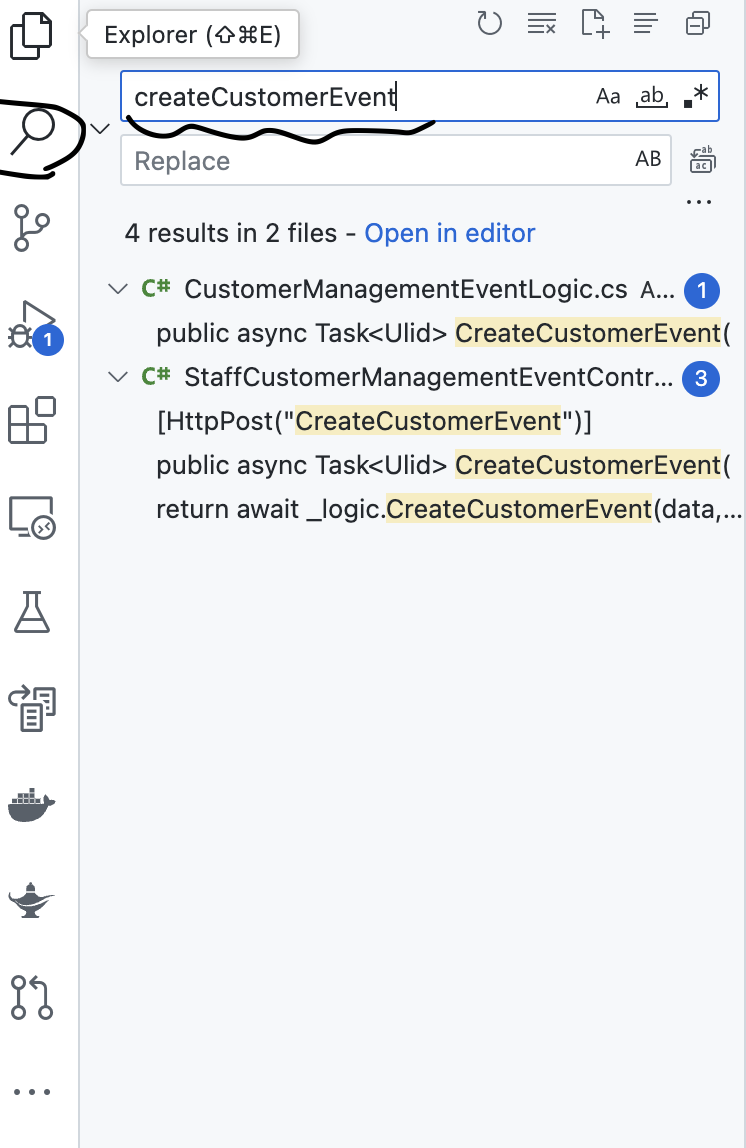The height and width of the screenshot is (1148, 746).
Task: Clear the search results
Action: (542, 23)
